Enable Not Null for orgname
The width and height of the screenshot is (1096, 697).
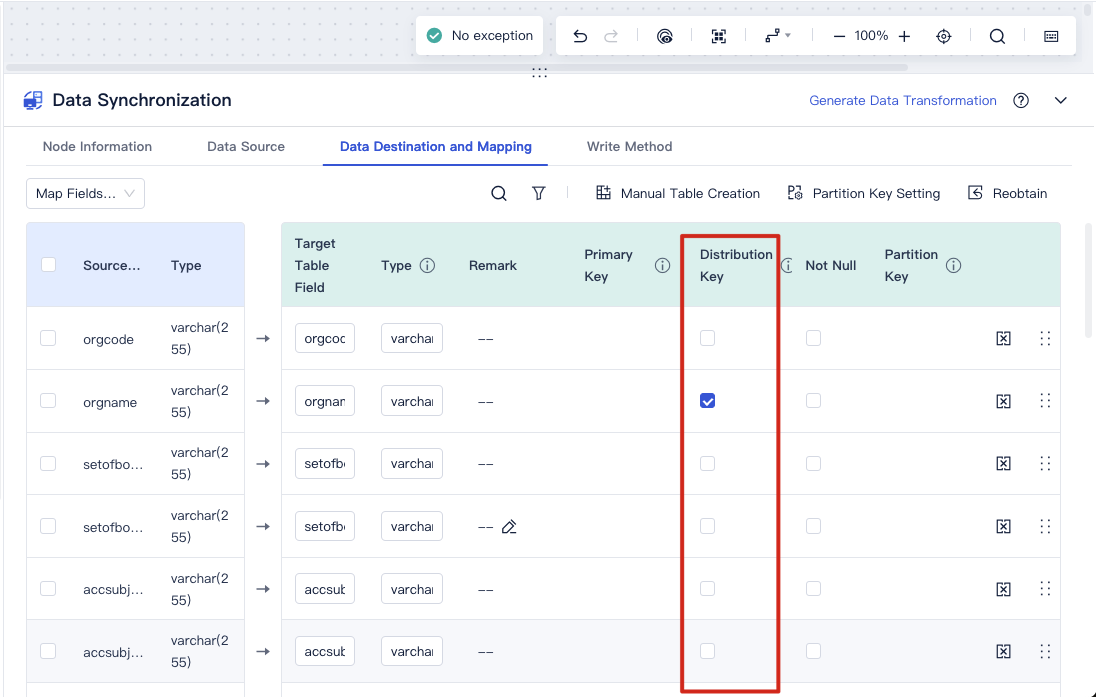pos(813,401)
